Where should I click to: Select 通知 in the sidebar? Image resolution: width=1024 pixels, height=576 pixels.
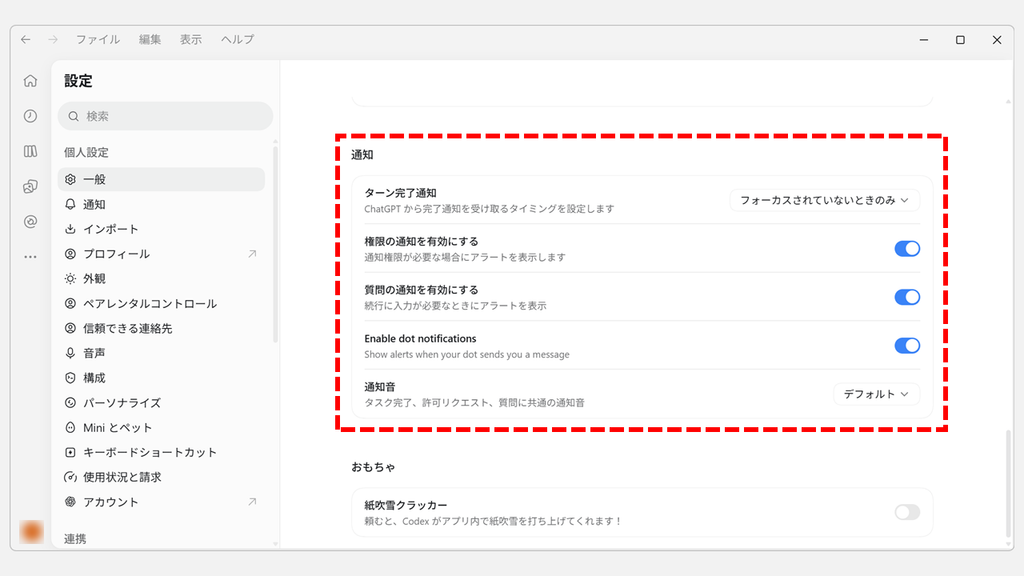tap(161, 204)
